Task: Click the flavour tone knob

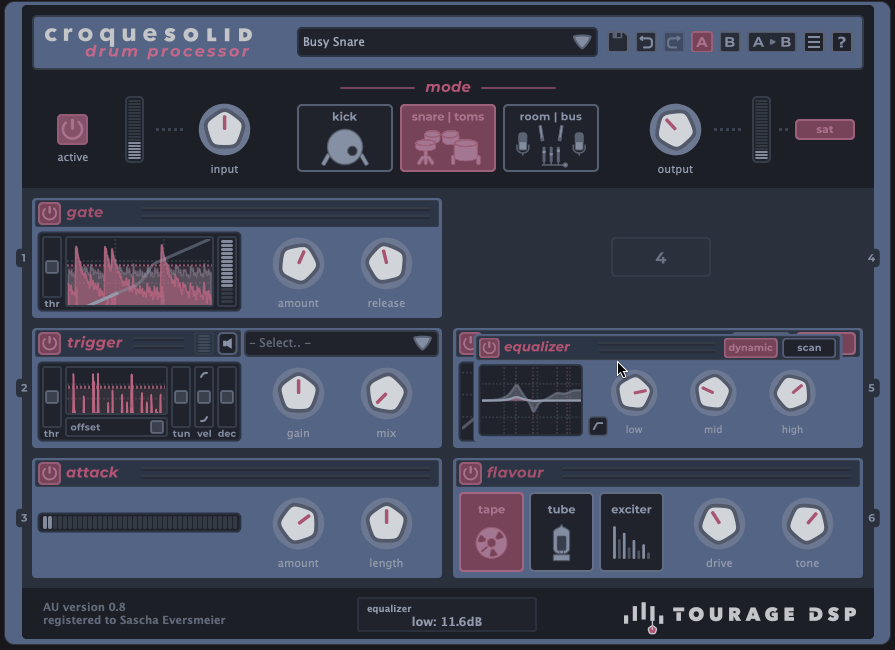Action: 807,524
